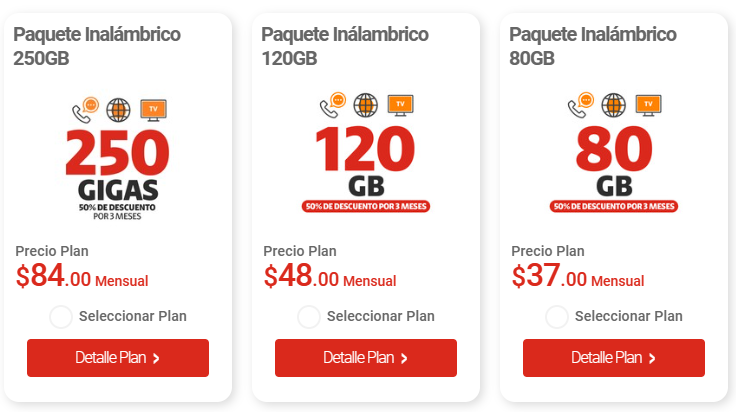Click the Paquete Inálambrico 120GB title
Screen dimensions: 736x412
click(x=345, y=46)
